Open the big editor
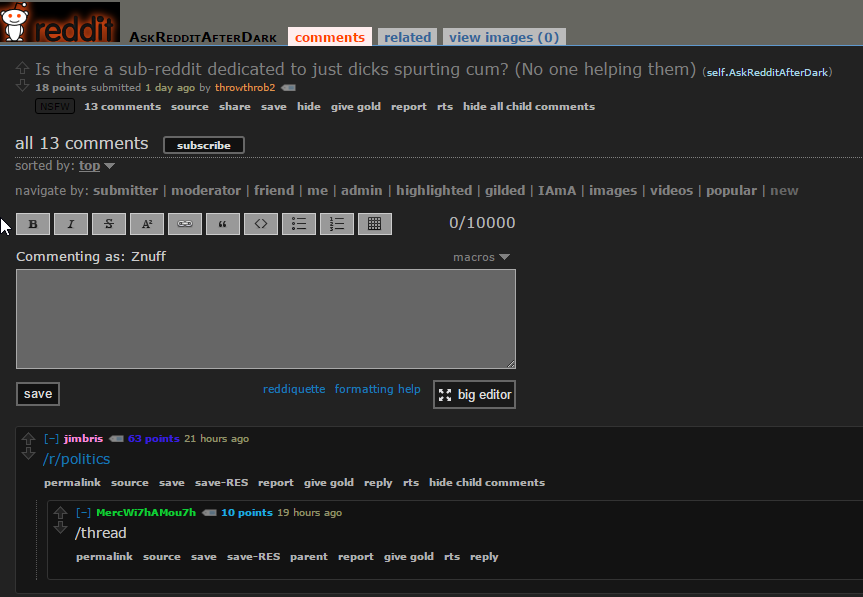 point(474,395)
